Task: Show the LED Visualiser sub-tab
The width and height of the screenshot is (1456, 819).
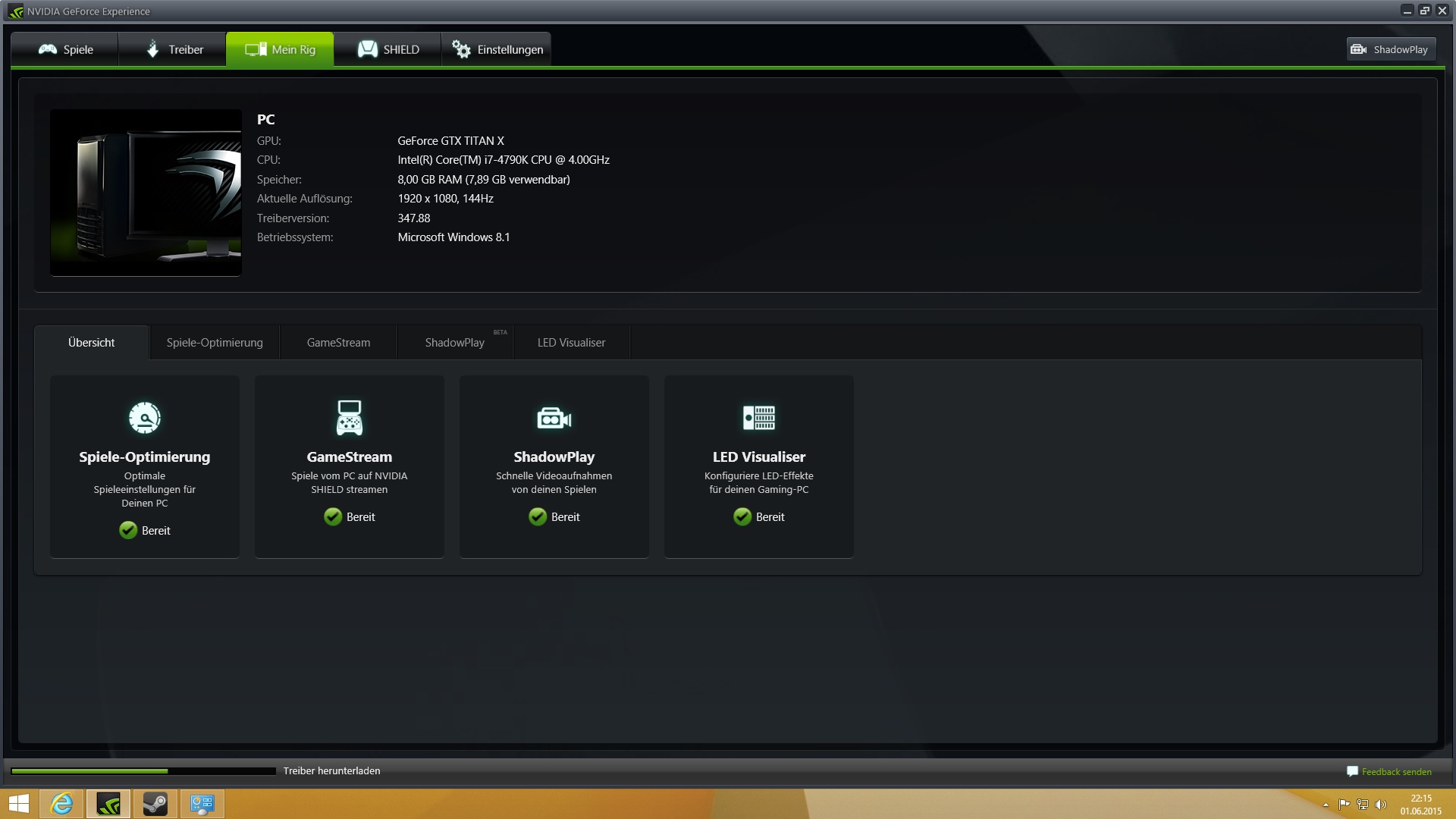Action: pos(572,343)
